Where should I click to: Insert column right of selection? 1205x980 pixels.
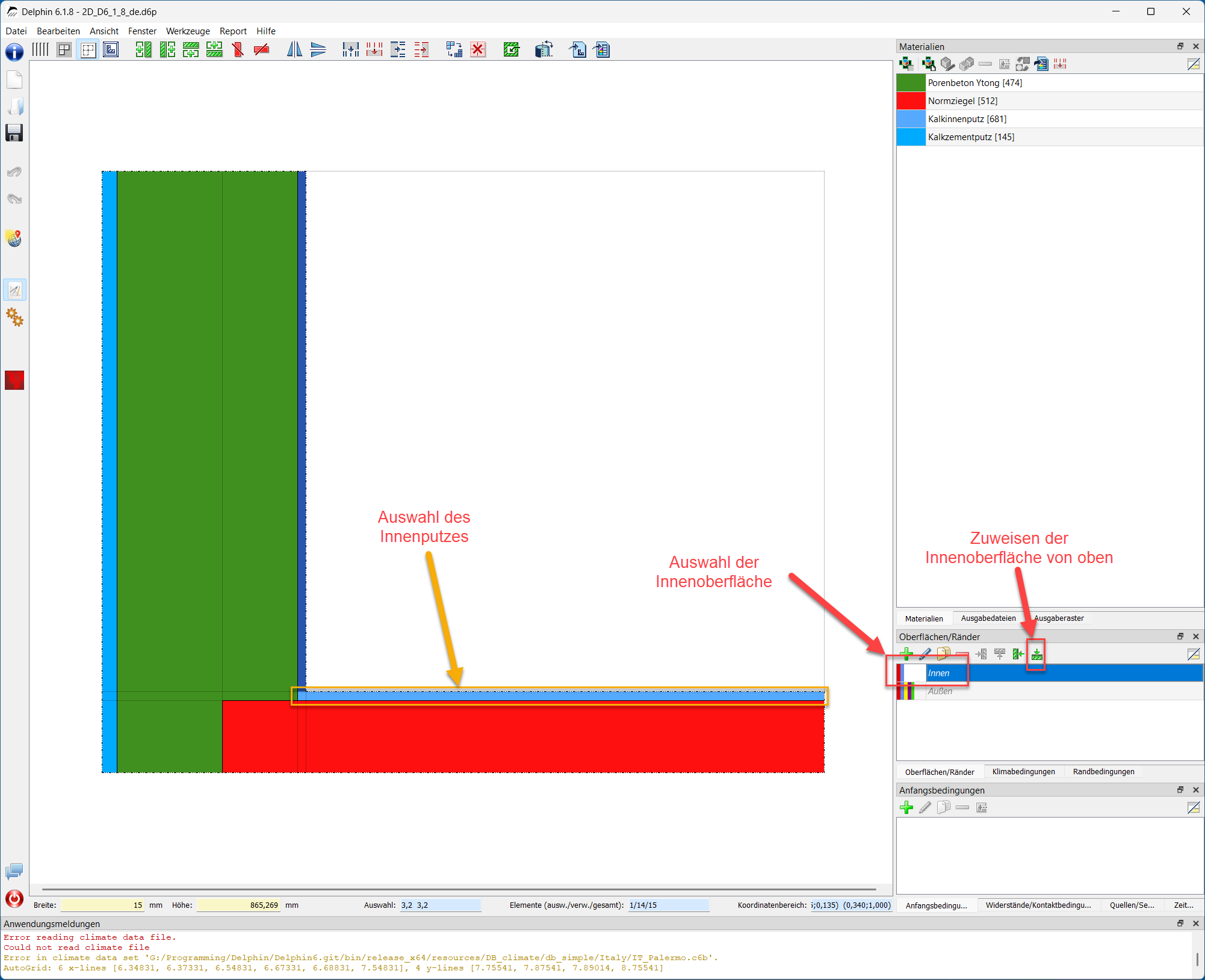point(167,49)
